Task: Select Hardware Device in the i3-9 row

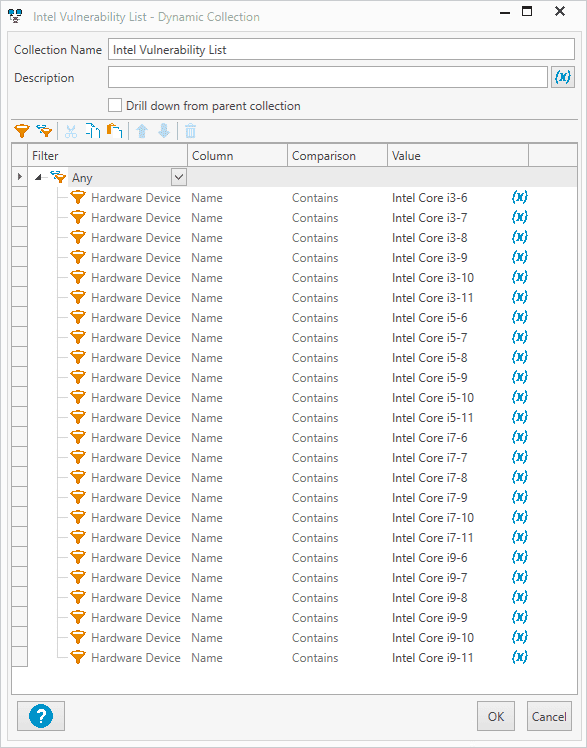Action: pos(136,258)
